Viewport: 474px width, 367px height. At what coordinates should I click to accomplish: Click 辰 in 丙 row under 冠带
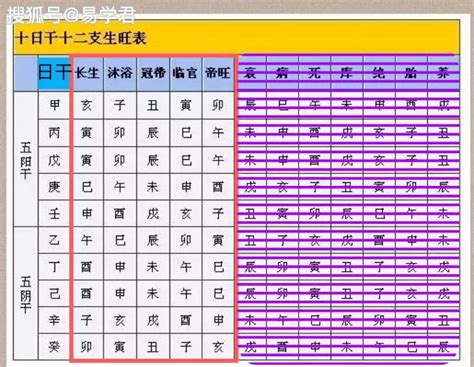153,133
